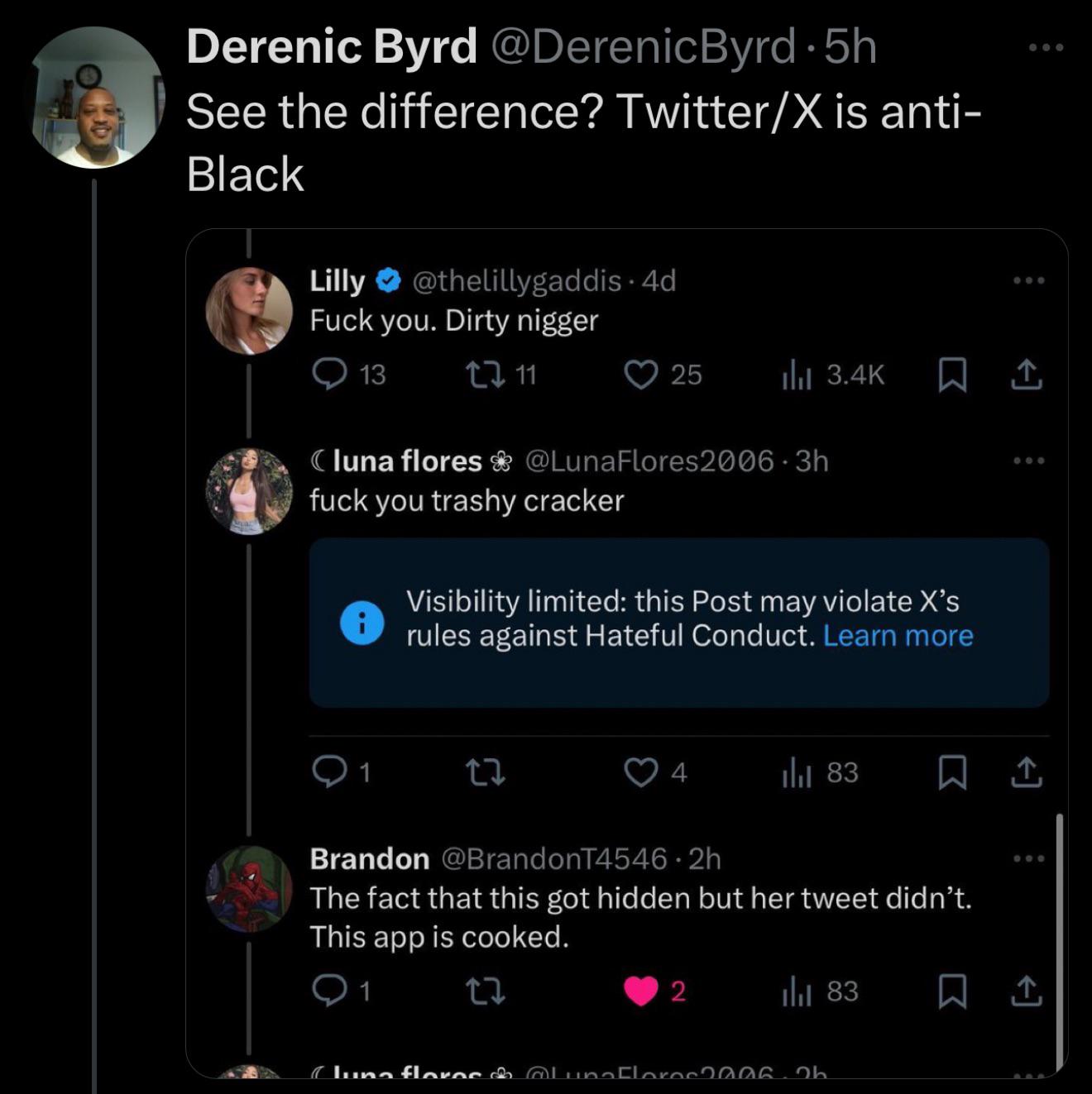Open more options on Lilly's post
The height and width of the screenshot is (1094, 1092).
1029,281
